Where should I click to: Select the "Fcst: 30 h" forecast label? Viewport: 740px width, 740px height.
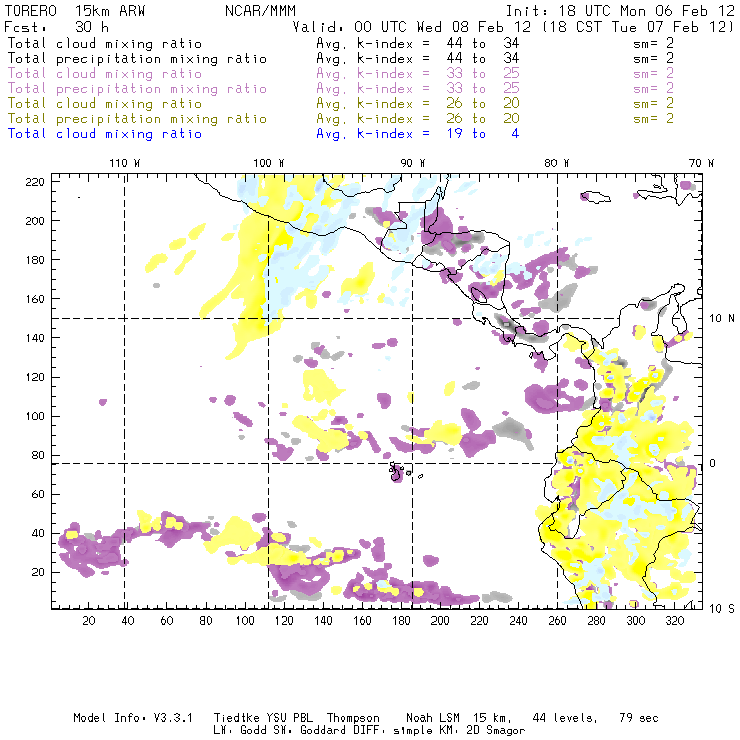(x=57, y=27)
